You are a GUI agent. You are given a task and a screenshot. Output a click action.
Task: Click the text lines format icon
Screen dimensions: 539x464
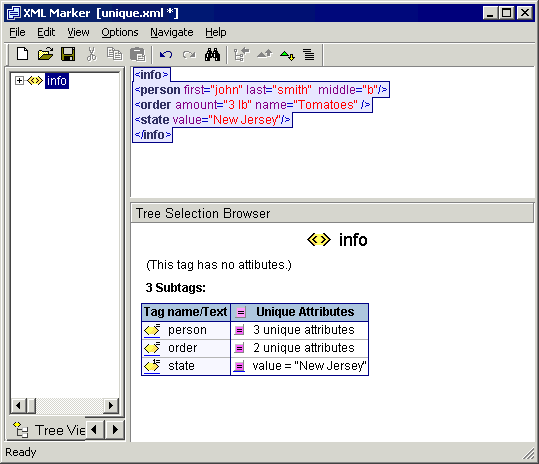click(309, 55)
